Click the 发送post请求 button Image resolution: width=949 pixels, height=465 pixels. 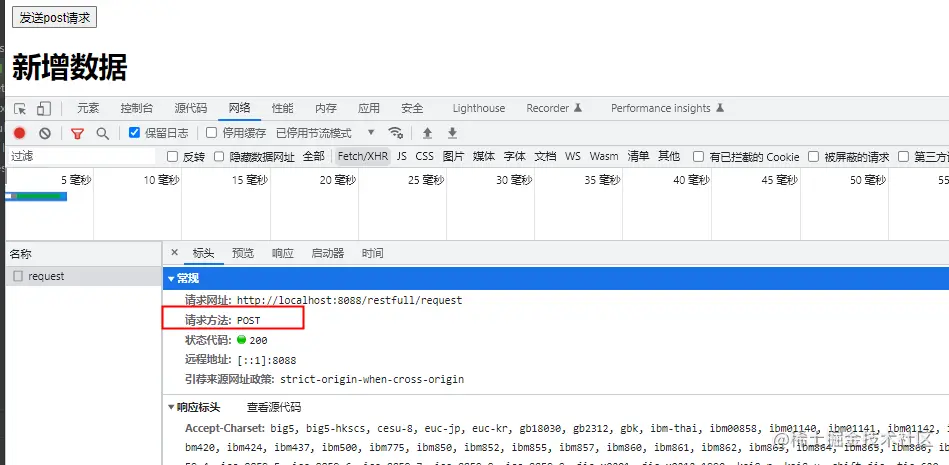54,18
